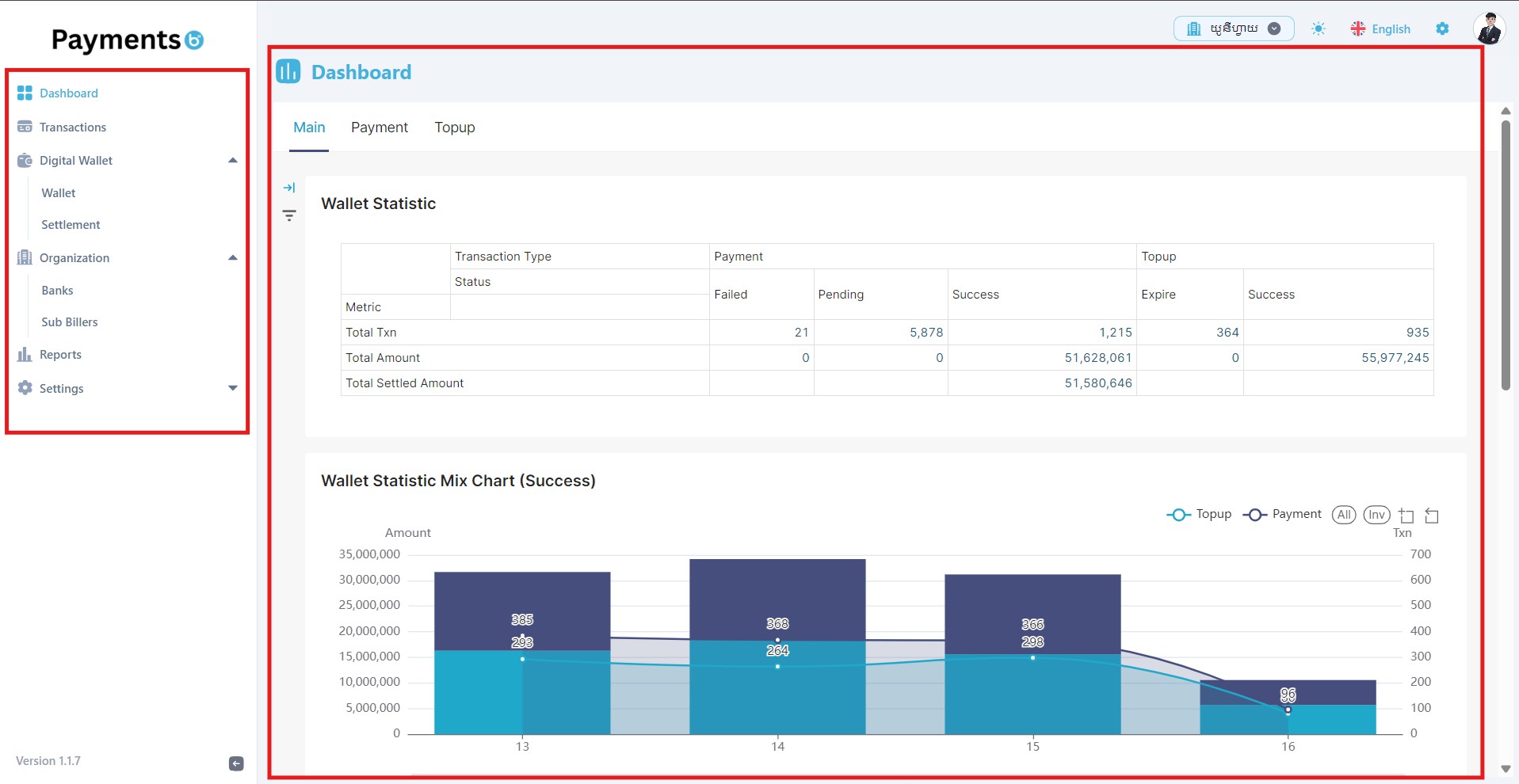1519x784 pixels.
Task: Collapse the Digital Wallet menu
Action: tap(233, 160)
